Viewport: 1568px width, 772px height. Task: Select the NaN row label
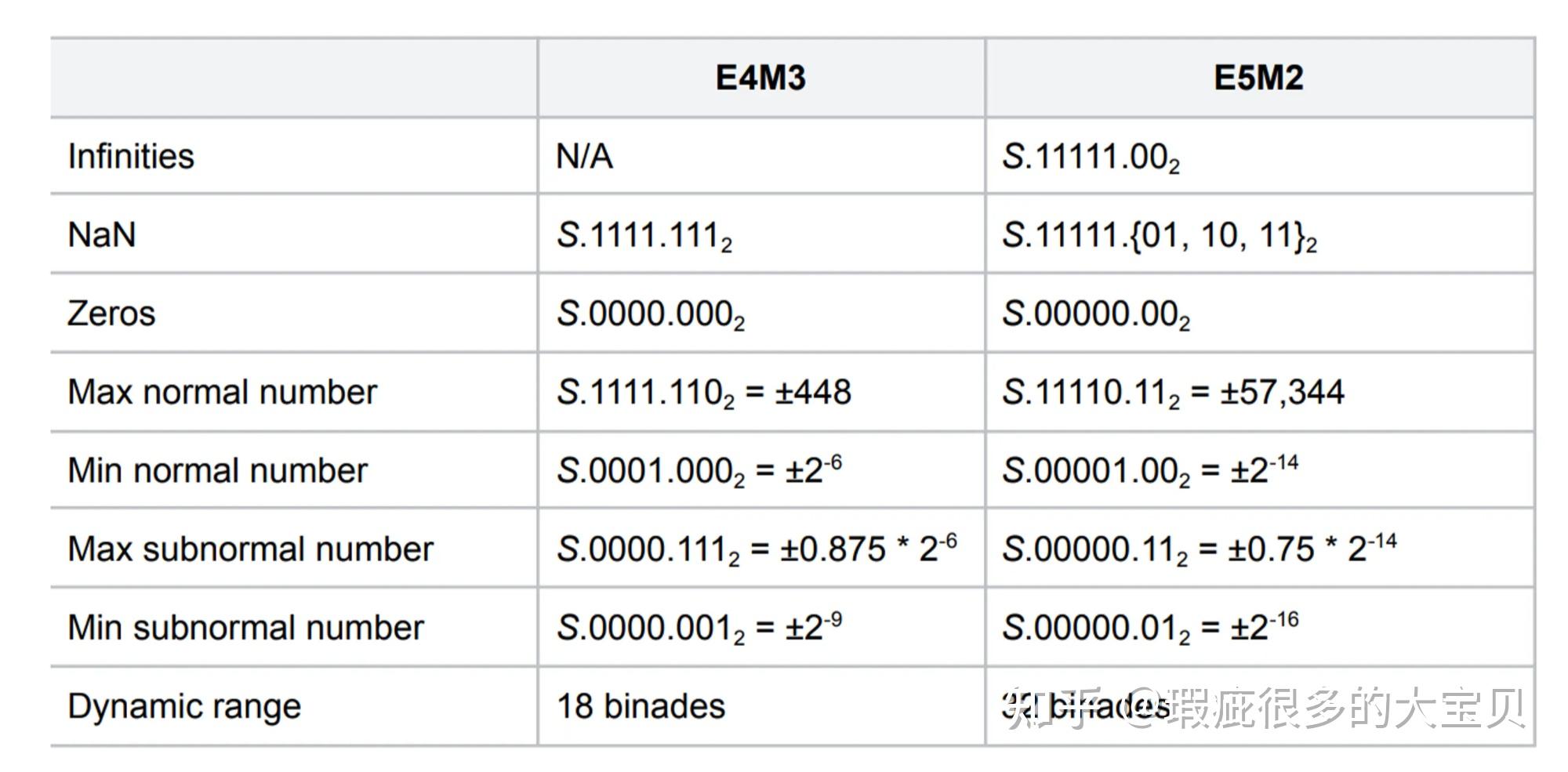(x=102, y=234)
